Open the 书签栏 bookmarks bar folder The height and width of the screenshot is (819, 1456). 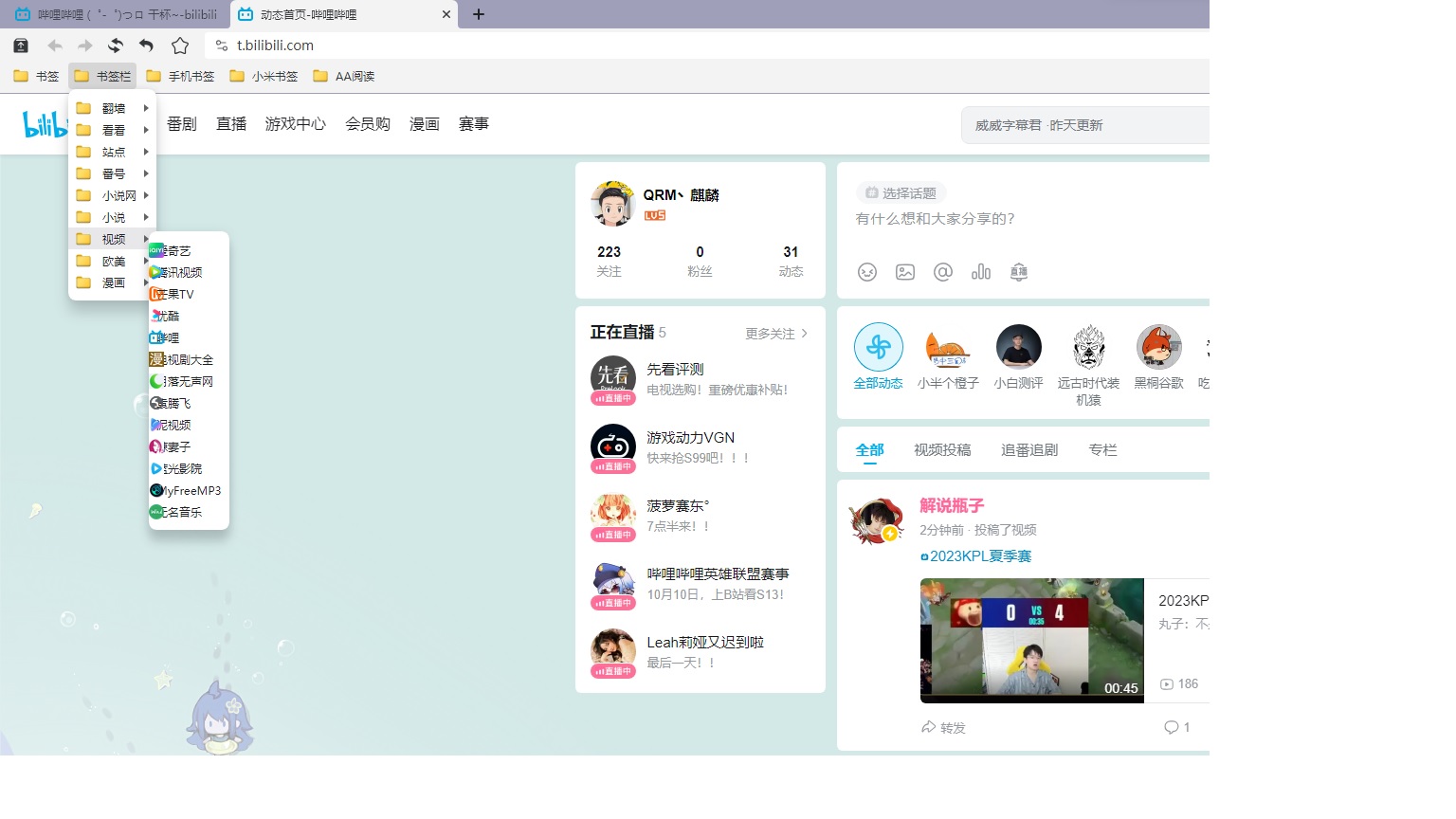tap(102, 76)
